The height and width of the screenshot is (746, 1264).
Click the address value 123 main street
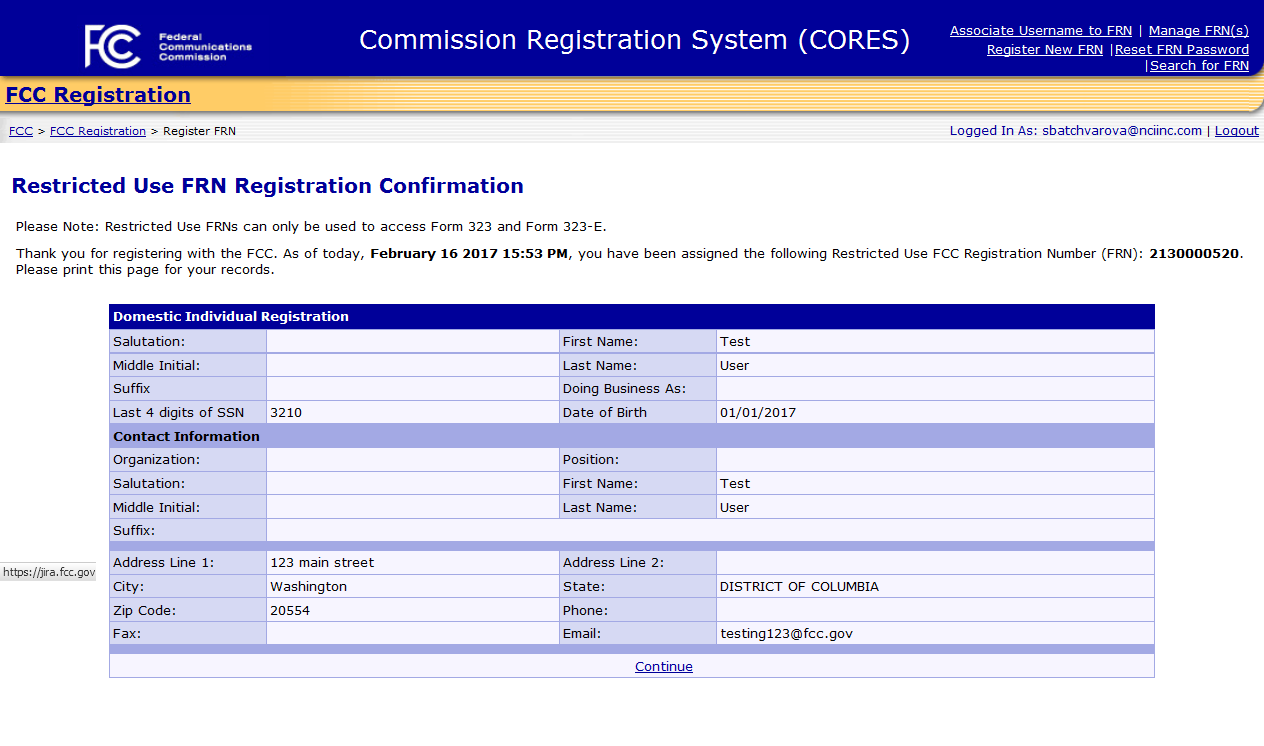tap(322, 563)
